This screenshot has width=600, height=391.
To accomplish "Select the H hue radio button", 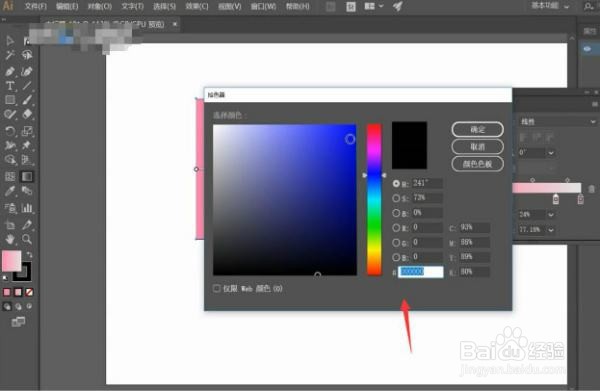I will [x=396, y=184].
